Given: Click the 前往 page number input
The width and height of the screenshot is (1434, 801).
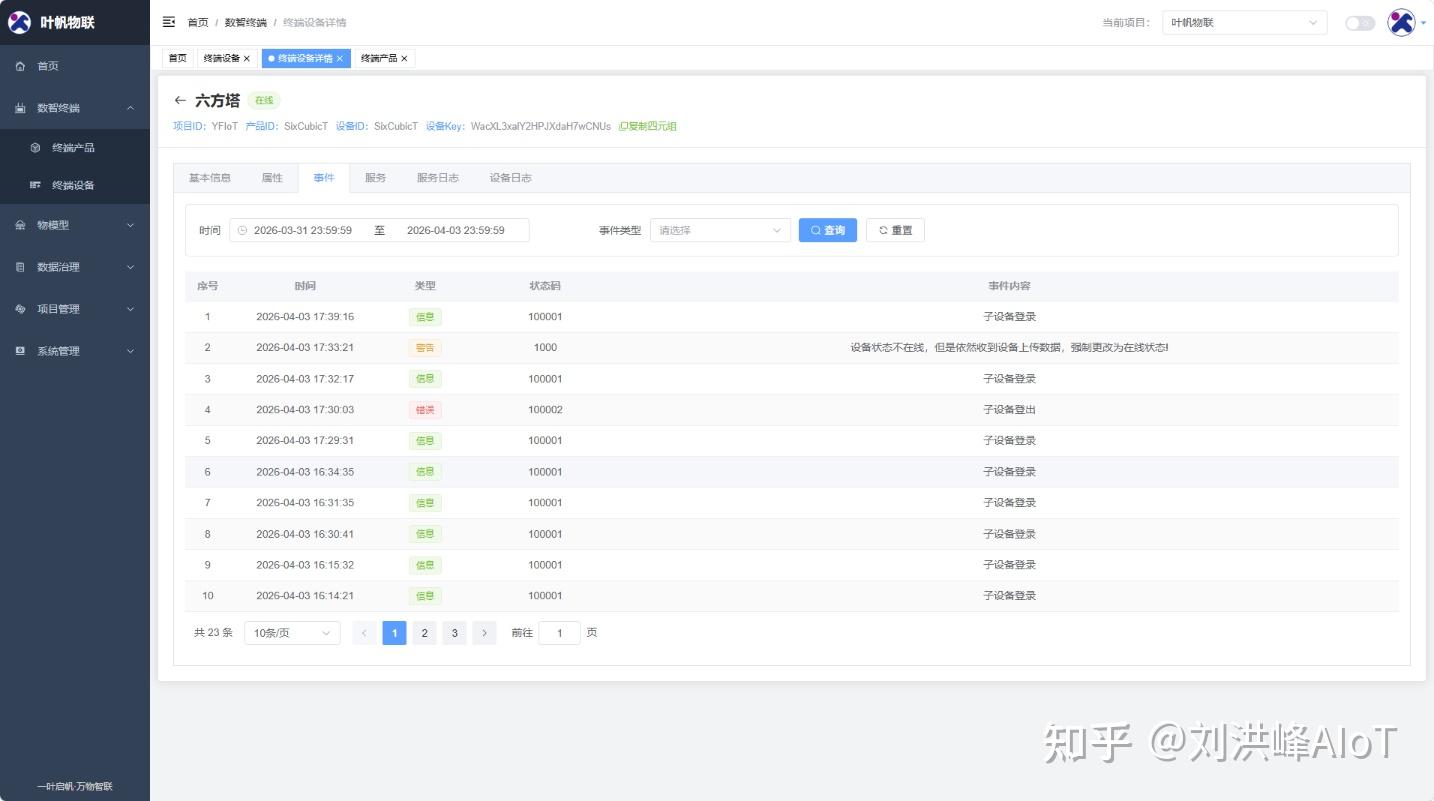Looking at the screenshot, I should 559,633.
